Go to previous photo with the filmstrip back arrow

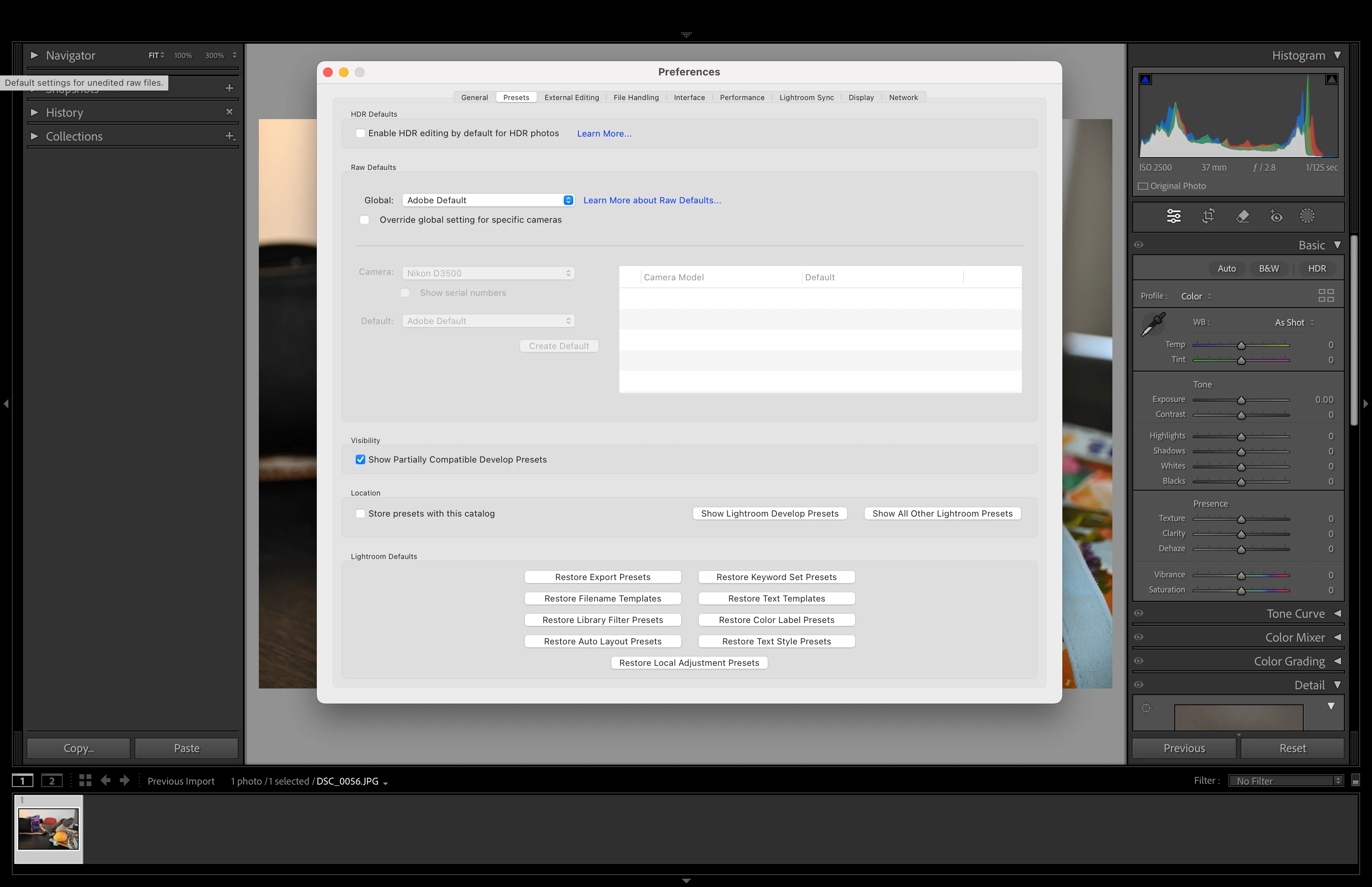105,781
